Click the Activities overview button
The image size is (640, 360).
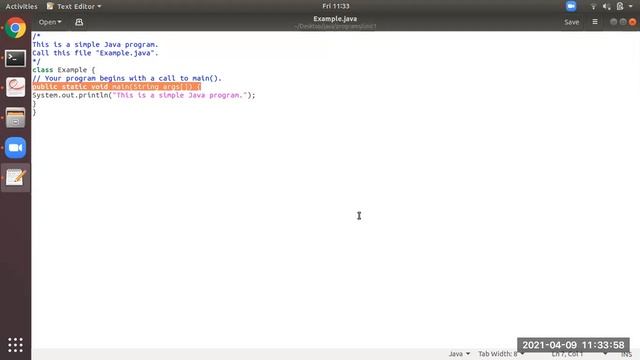point(21,6)
